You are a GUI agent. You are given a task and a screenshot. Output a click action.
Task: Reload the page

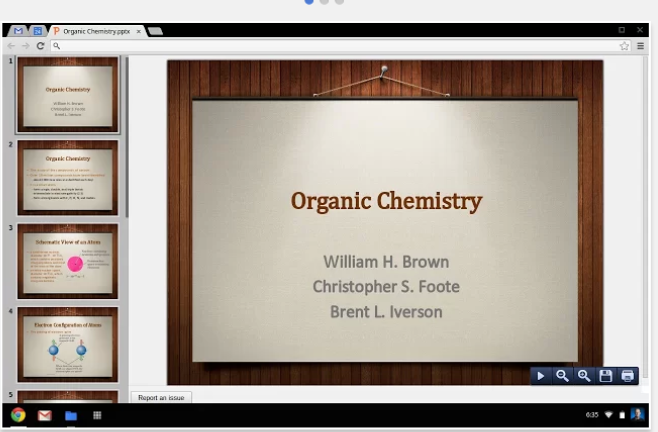click(40, 46)
